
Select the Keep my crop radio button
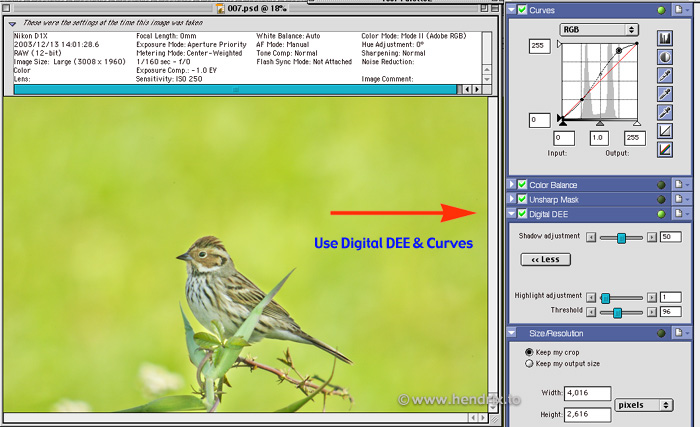coord(529,352)
